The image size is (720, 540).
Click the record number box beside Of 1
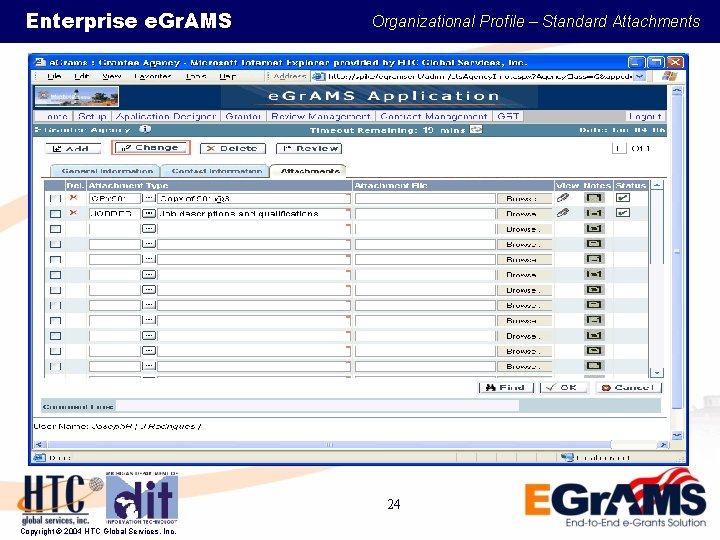(x=619, y=148)
